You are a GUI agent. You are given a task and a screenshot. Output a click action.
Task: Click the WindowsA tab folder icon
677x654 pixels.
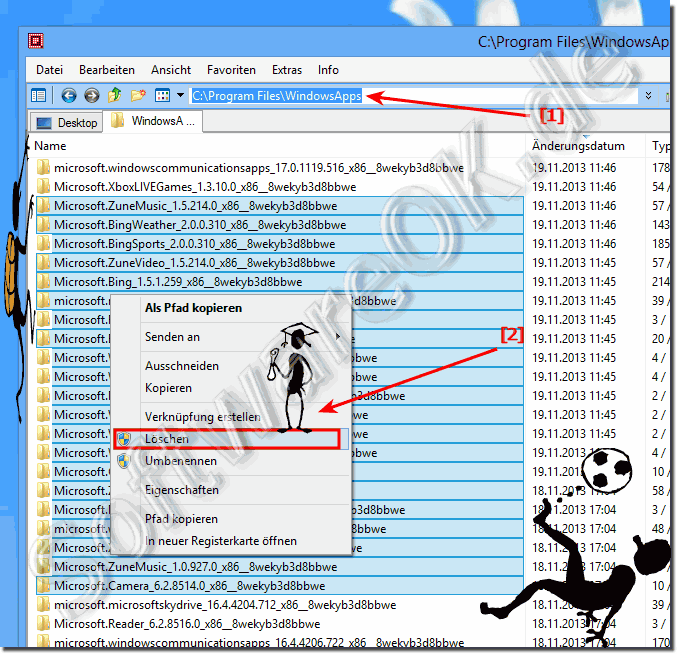click(117, 120)
